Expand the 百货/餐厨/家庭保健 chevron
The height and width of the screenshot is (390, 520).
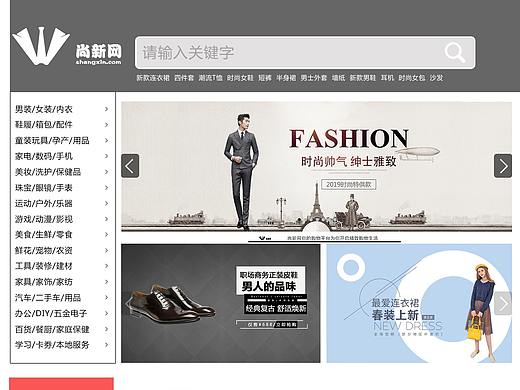pos(106,329)
